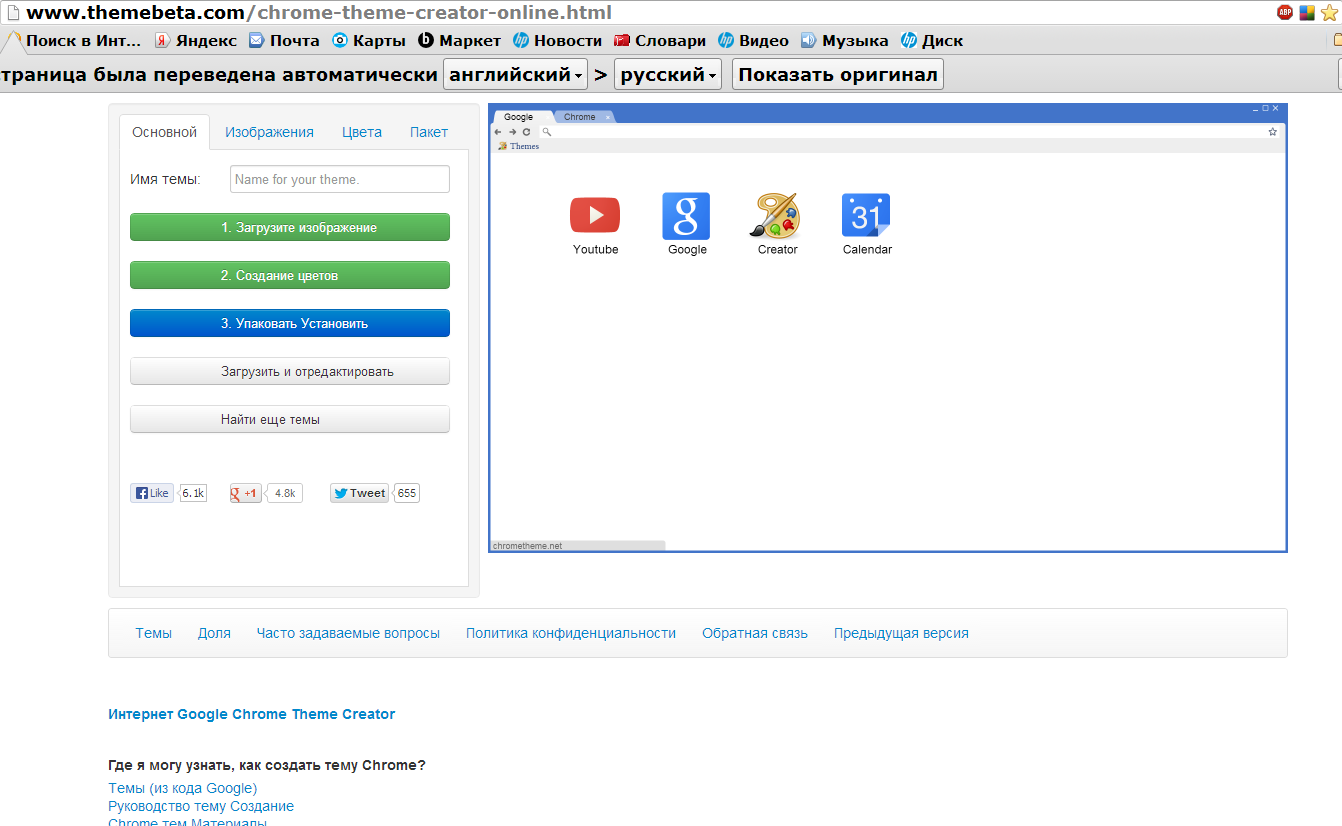This screenshot has width=1342, height=826.
Task: Open the Почта mail bookmark
Action: (x=284, y=41)
